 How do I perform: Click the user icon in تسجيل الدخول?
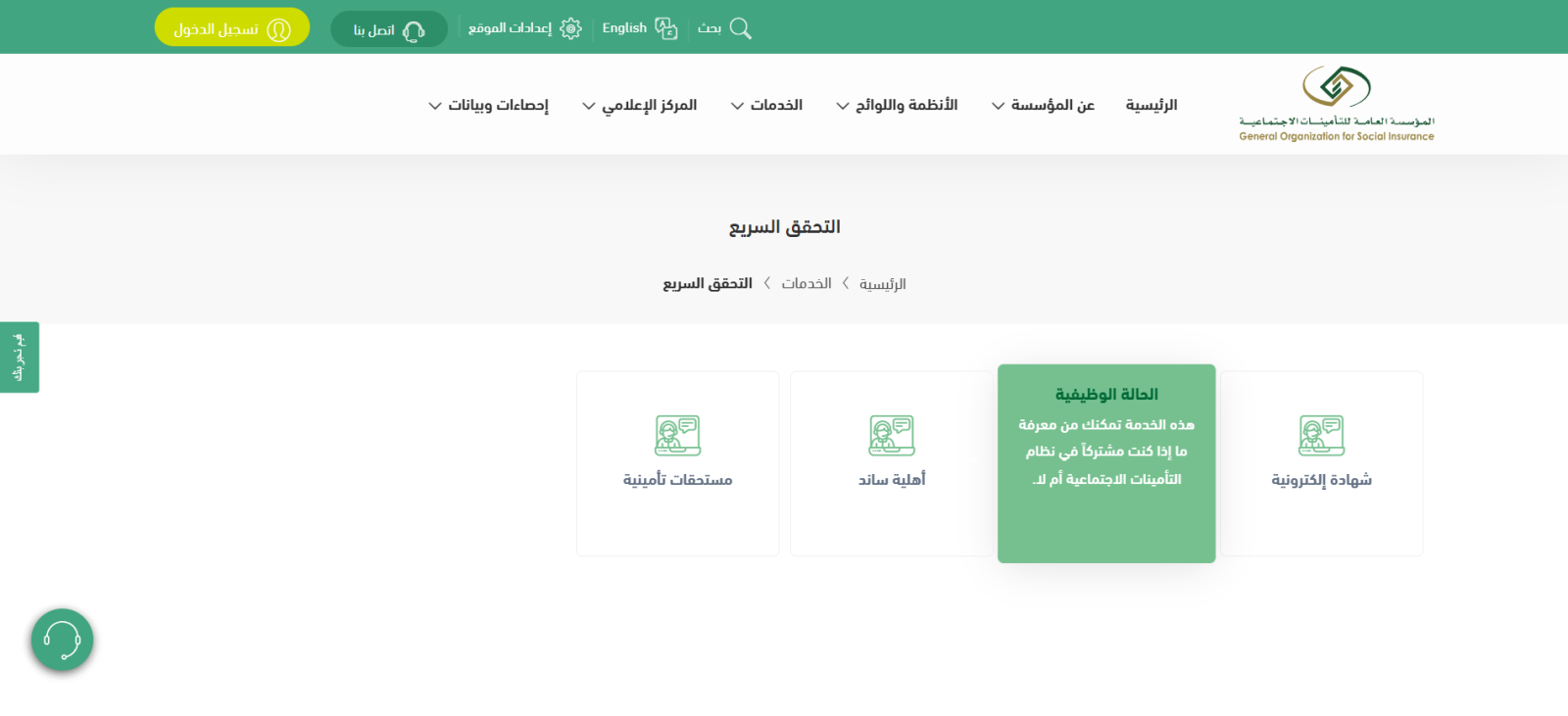[x=279, y=29]
